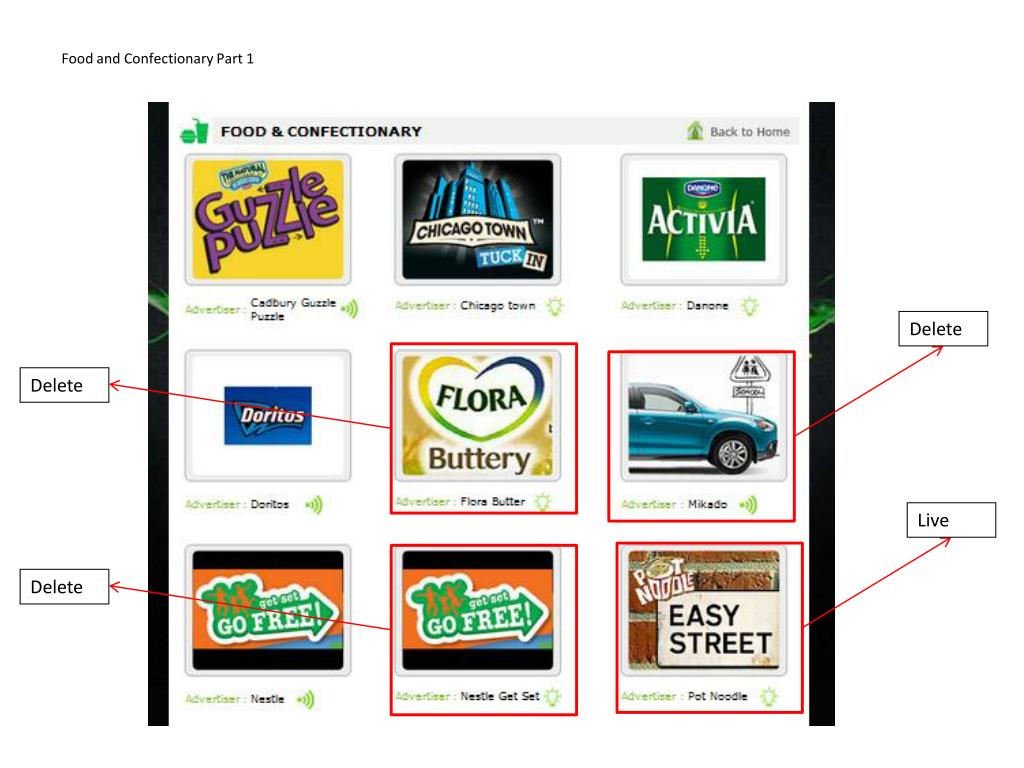Open the Doritos thumbnail
This screenshot has width=1024, height=768.
pyautogui.click(x=268, y=416)
